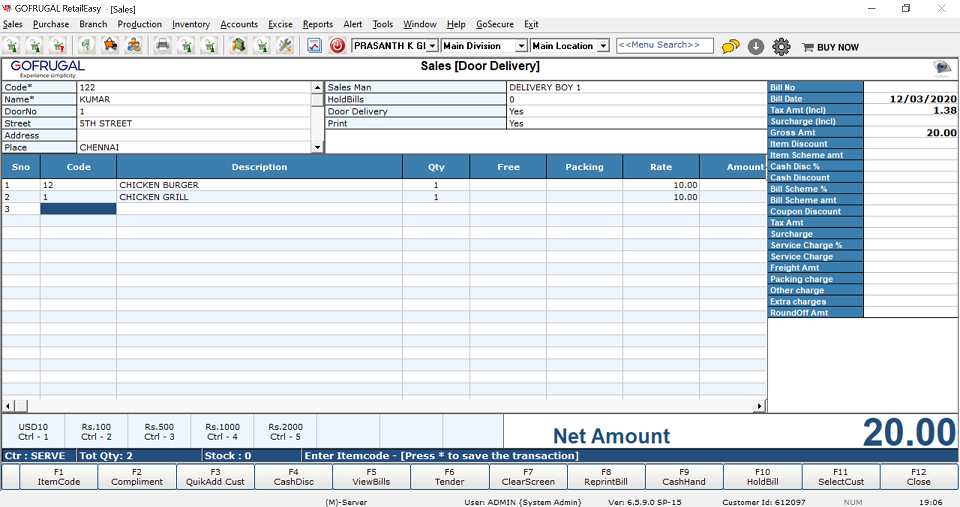
Task: Click the Menu Search input box
Action: coord(665,46)
